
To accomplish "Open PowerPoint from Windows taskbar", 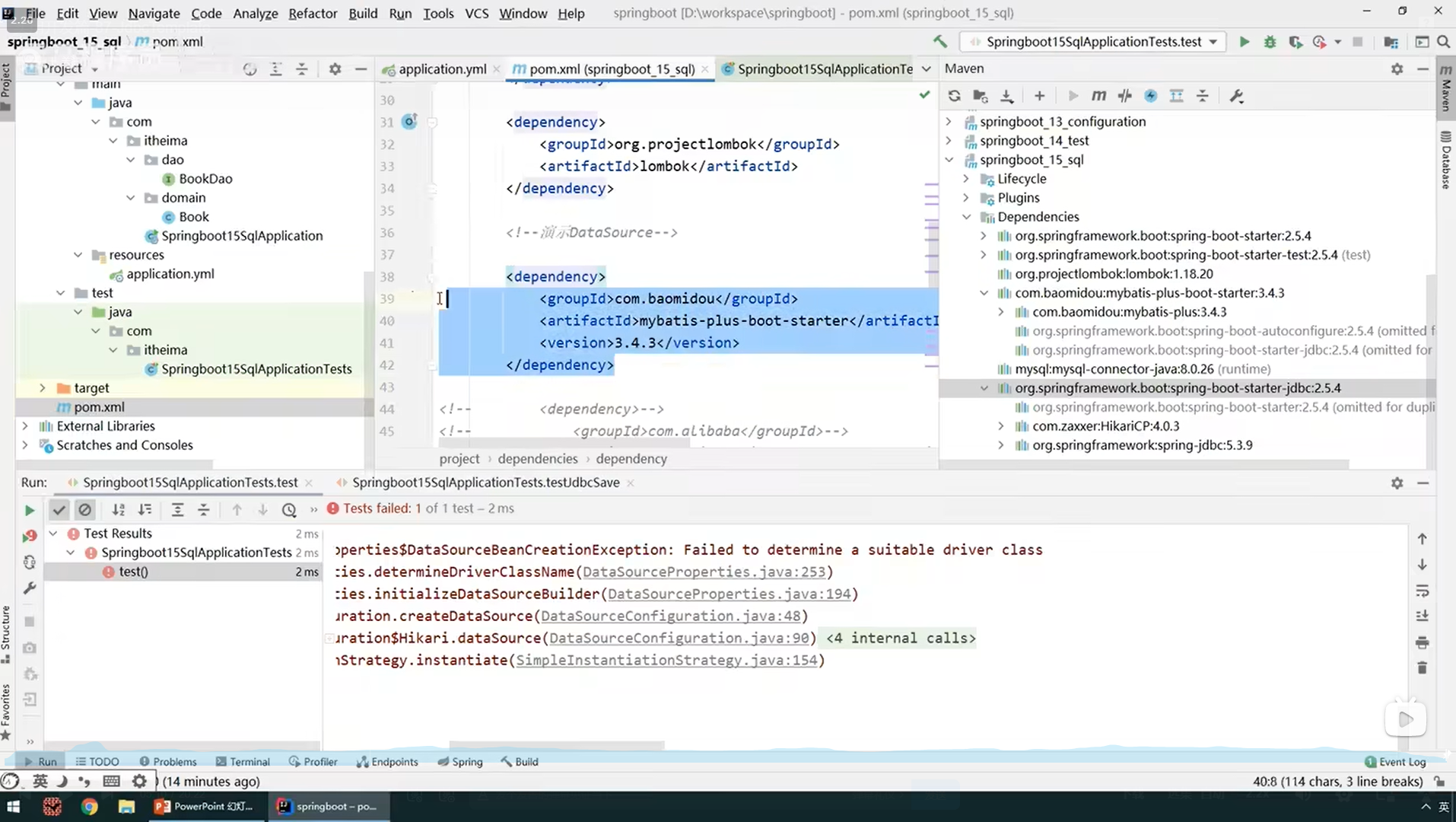I will (205, 806).
